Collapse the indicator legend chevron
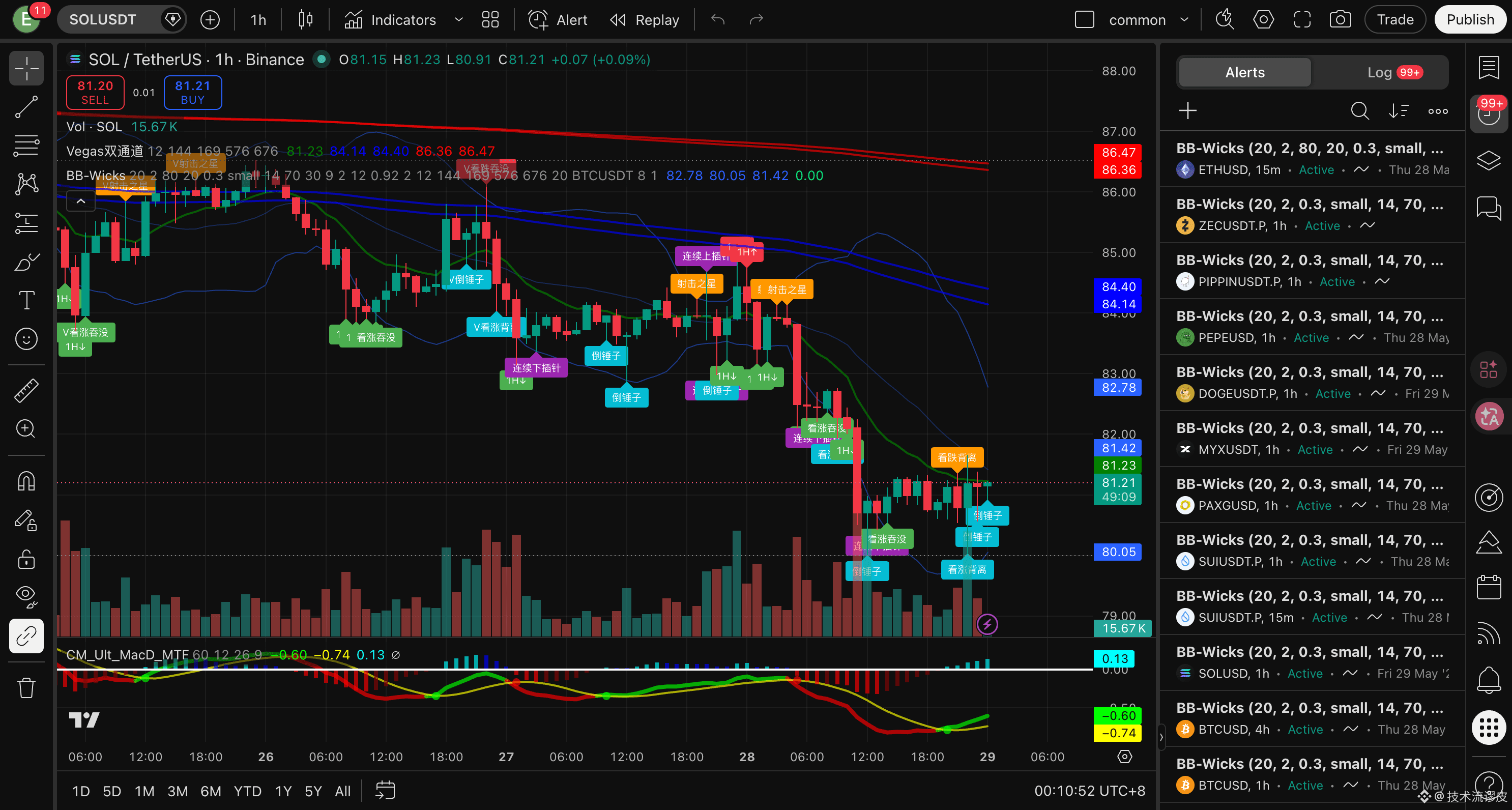 (81, 201)
